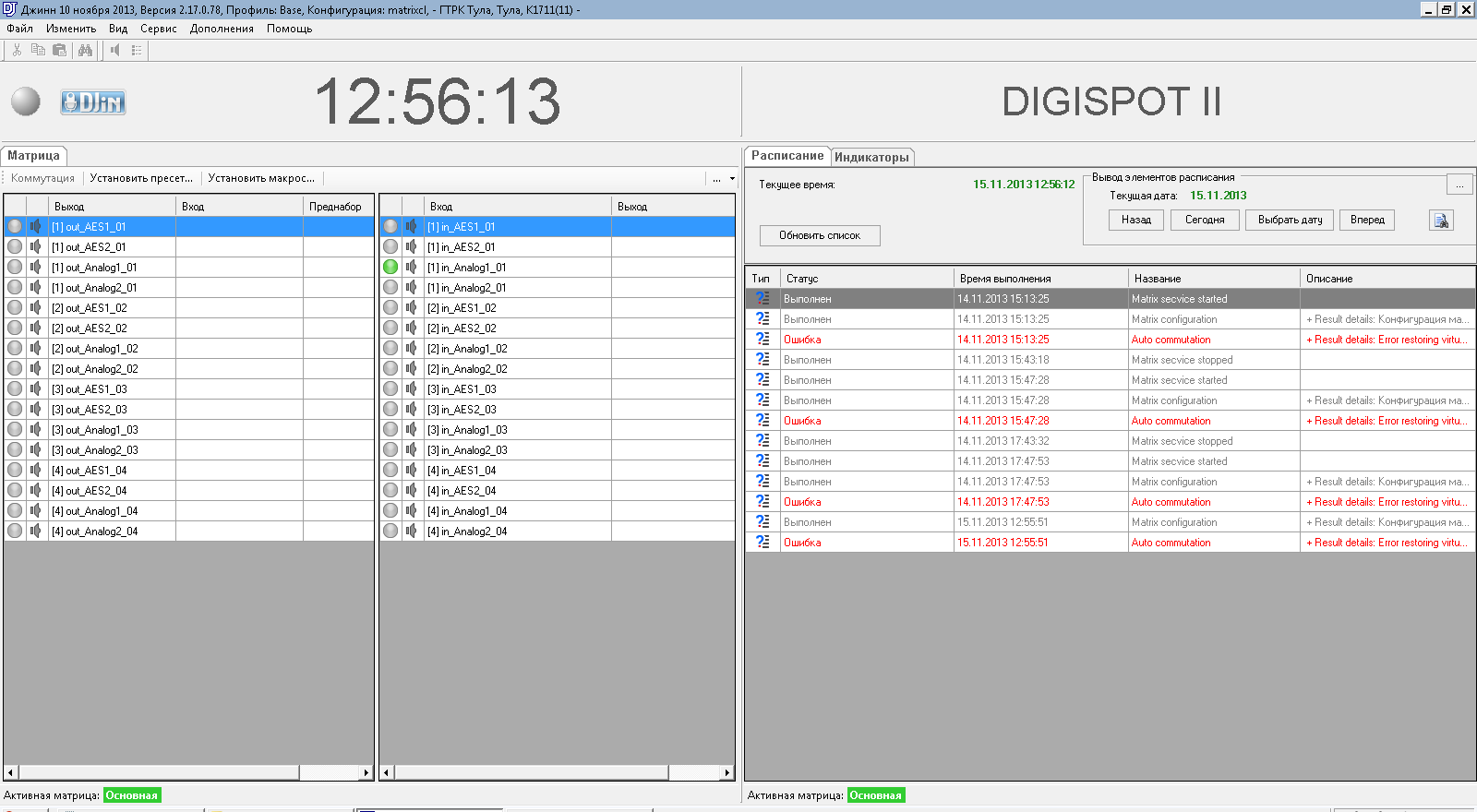The width and height of the screenshot is (1477, 812).
Task: Click left Основная active matrix label
Action: pyautogui.click(x=132, y=795)
